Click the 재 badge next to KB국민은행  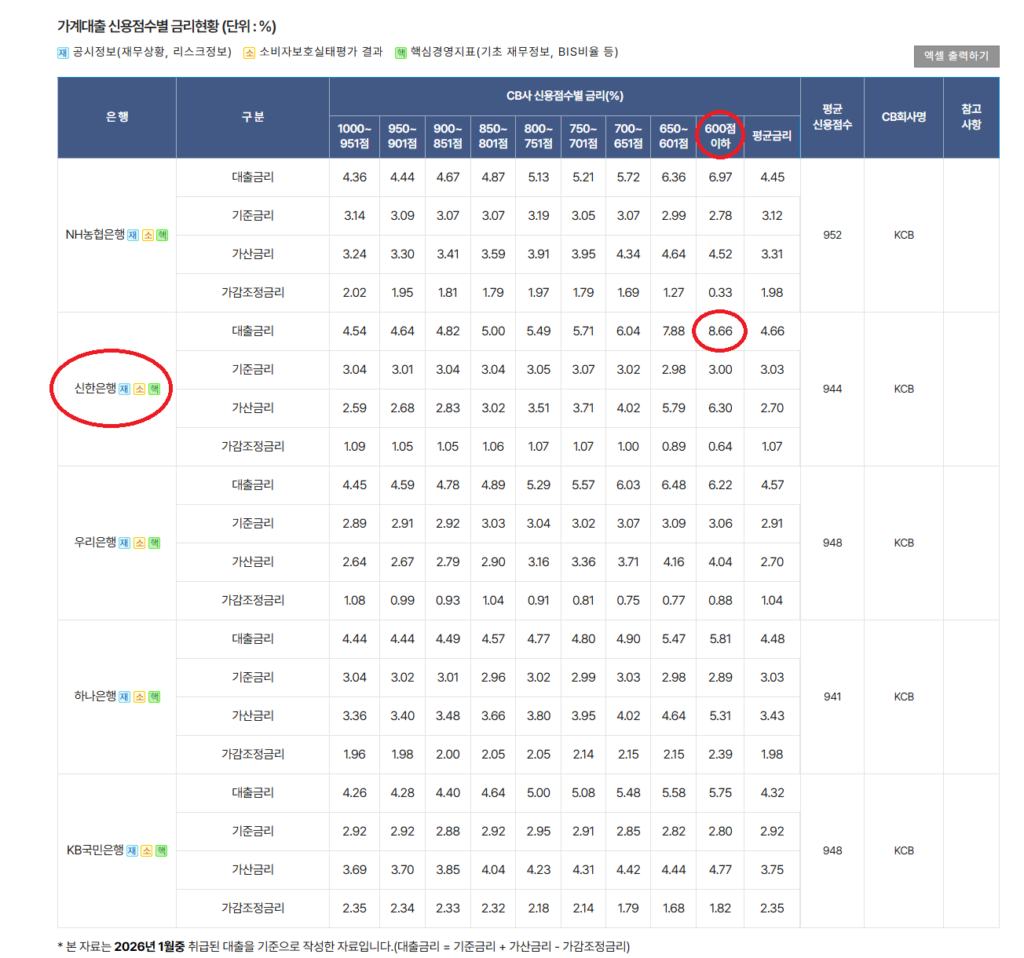(131, 851)
